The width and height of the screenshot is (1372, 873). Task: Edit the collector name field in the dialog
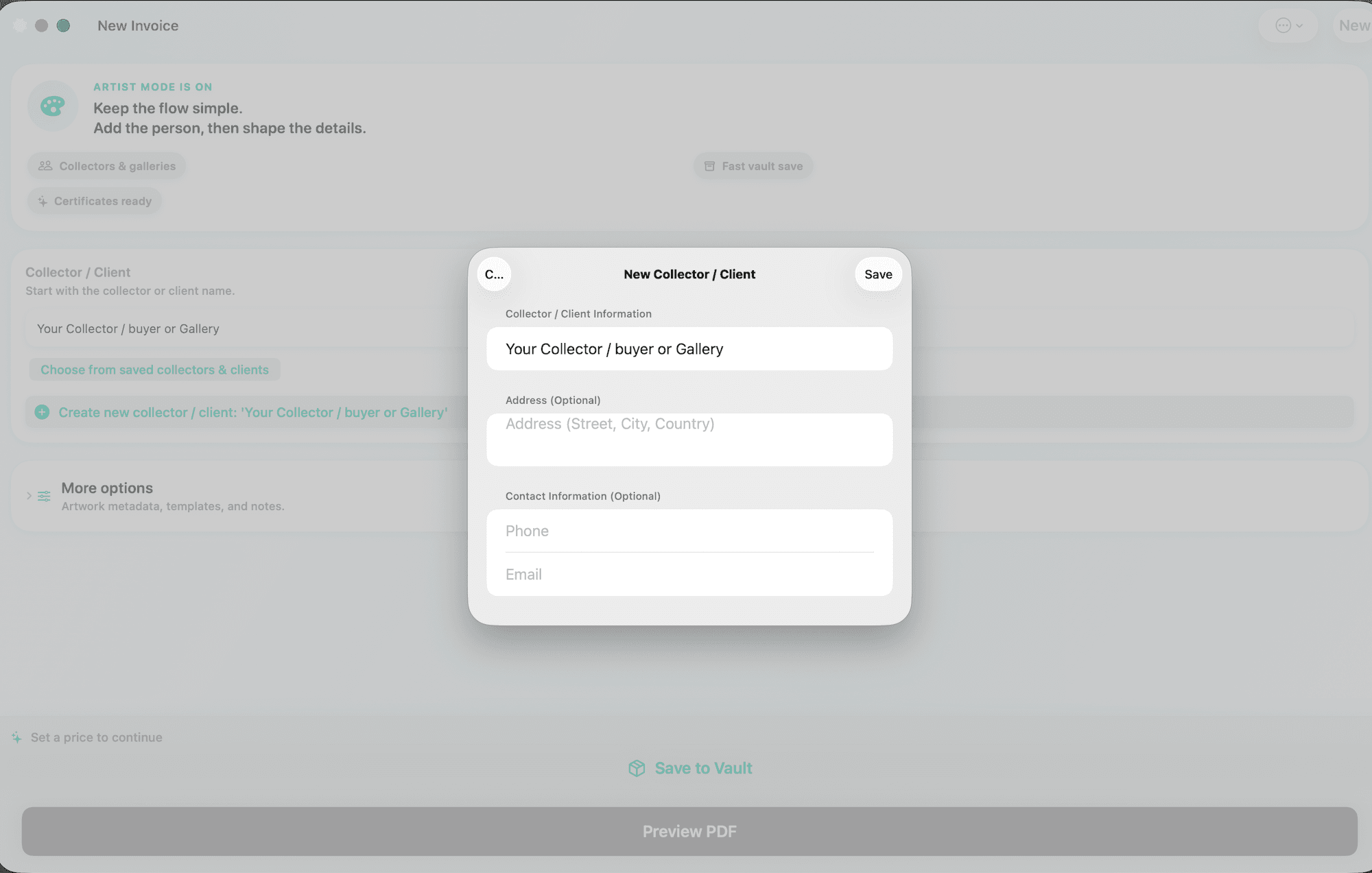pos(689,349)
